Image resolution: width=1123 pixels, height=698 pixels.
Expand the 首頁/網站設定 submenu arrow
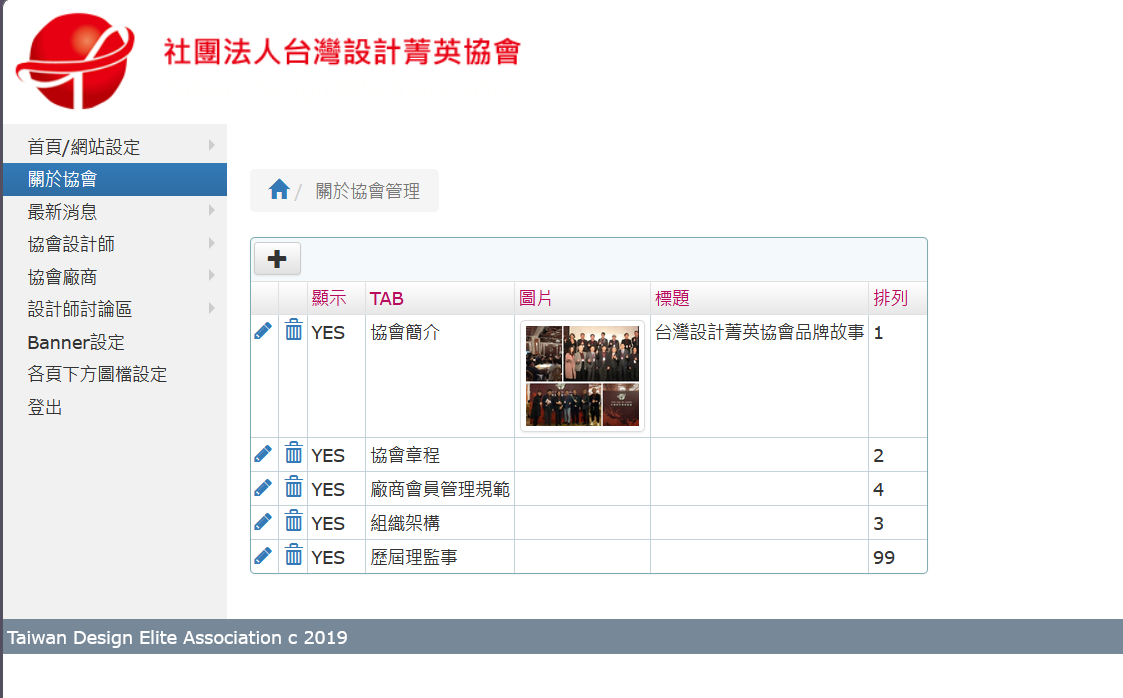(211, 145)
